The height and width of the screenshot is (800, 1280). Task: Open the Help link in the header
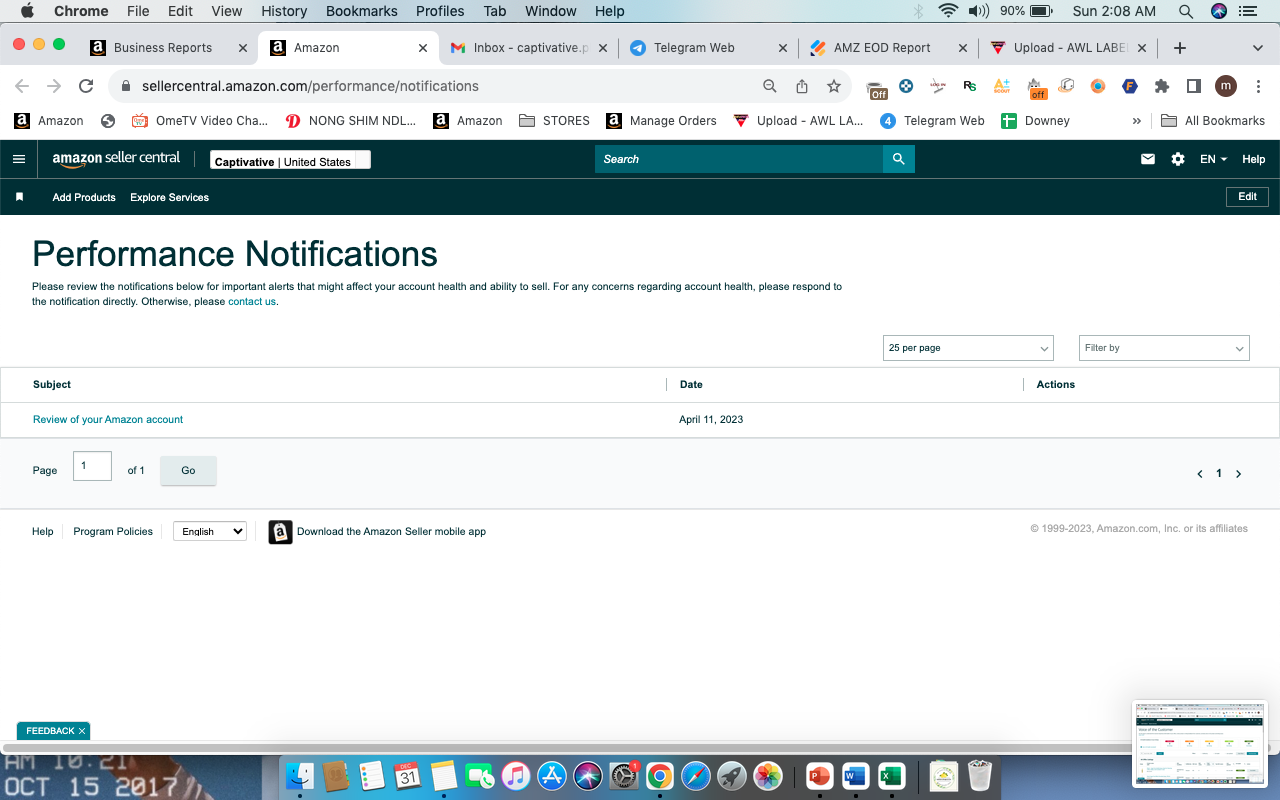[1253, 159]
